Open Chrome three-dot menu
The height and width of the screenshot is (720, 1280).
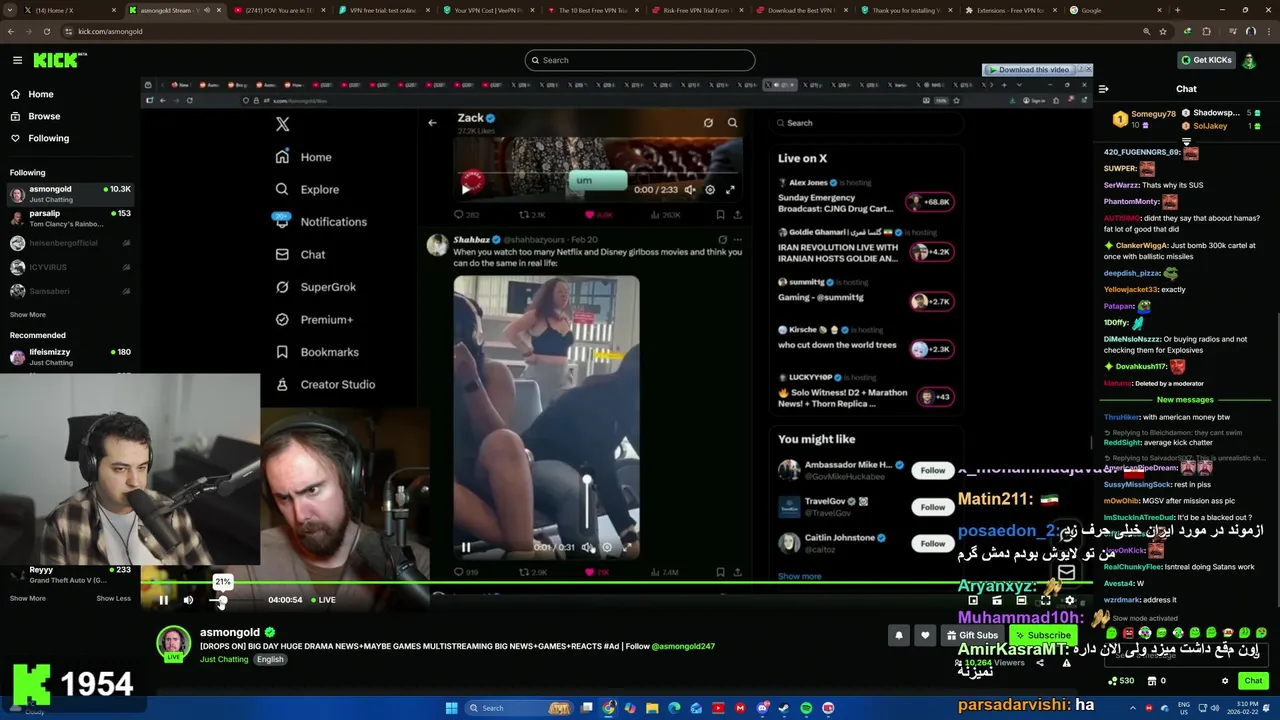pyautogui.click(x=1268, y=31)
